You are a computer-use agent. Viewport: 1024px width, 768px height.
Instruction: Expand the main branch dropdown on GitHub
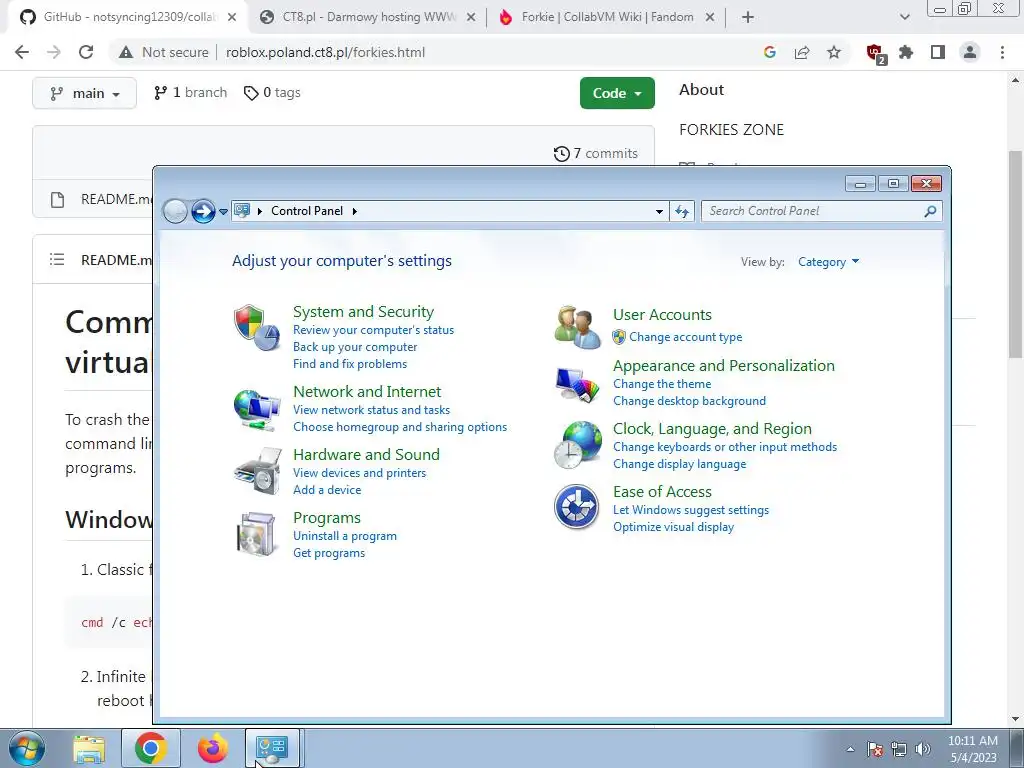(84, 93)
